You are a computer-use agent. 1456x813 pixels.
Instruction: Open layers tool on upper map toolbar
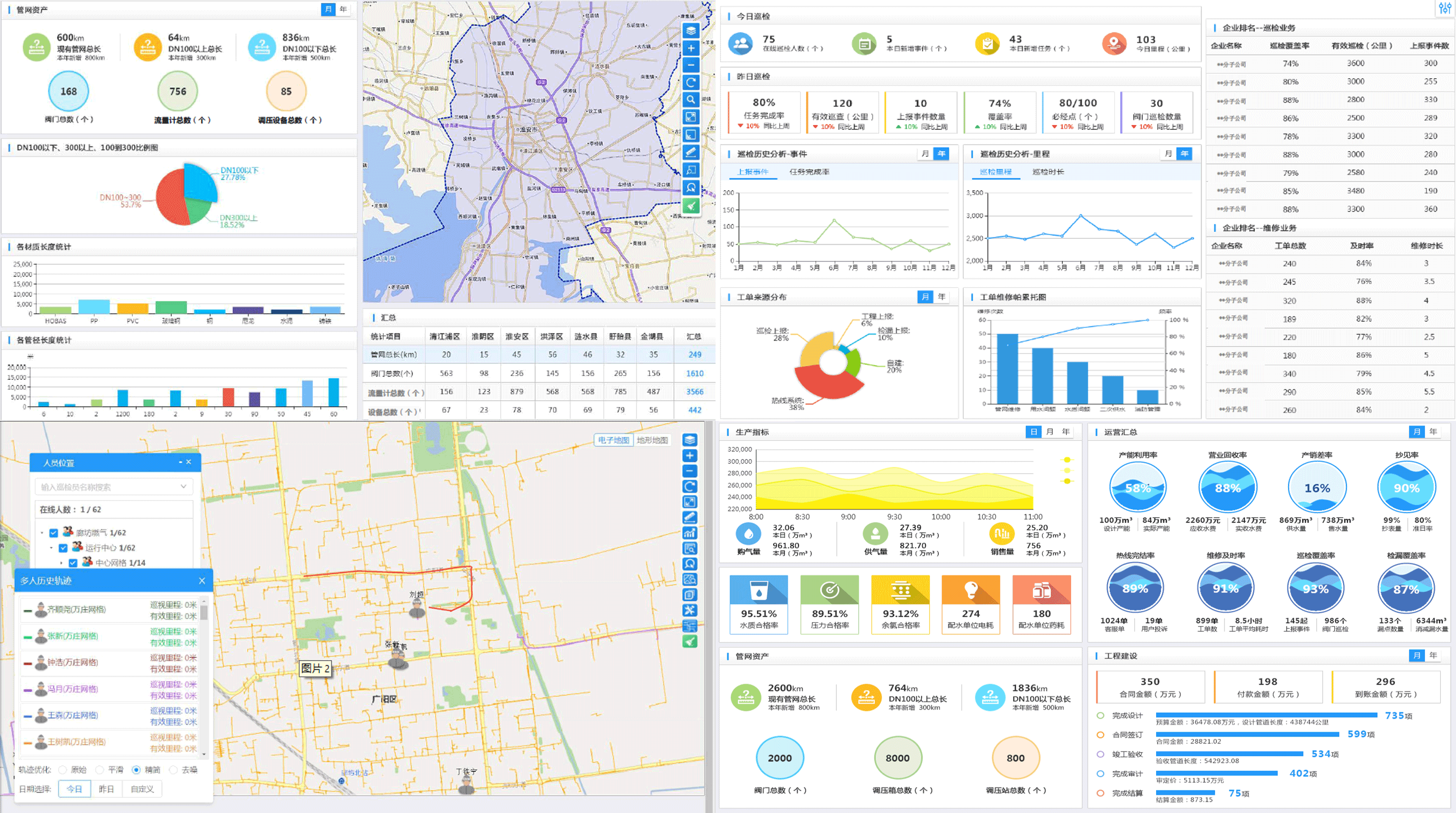(x=691, y=30)
